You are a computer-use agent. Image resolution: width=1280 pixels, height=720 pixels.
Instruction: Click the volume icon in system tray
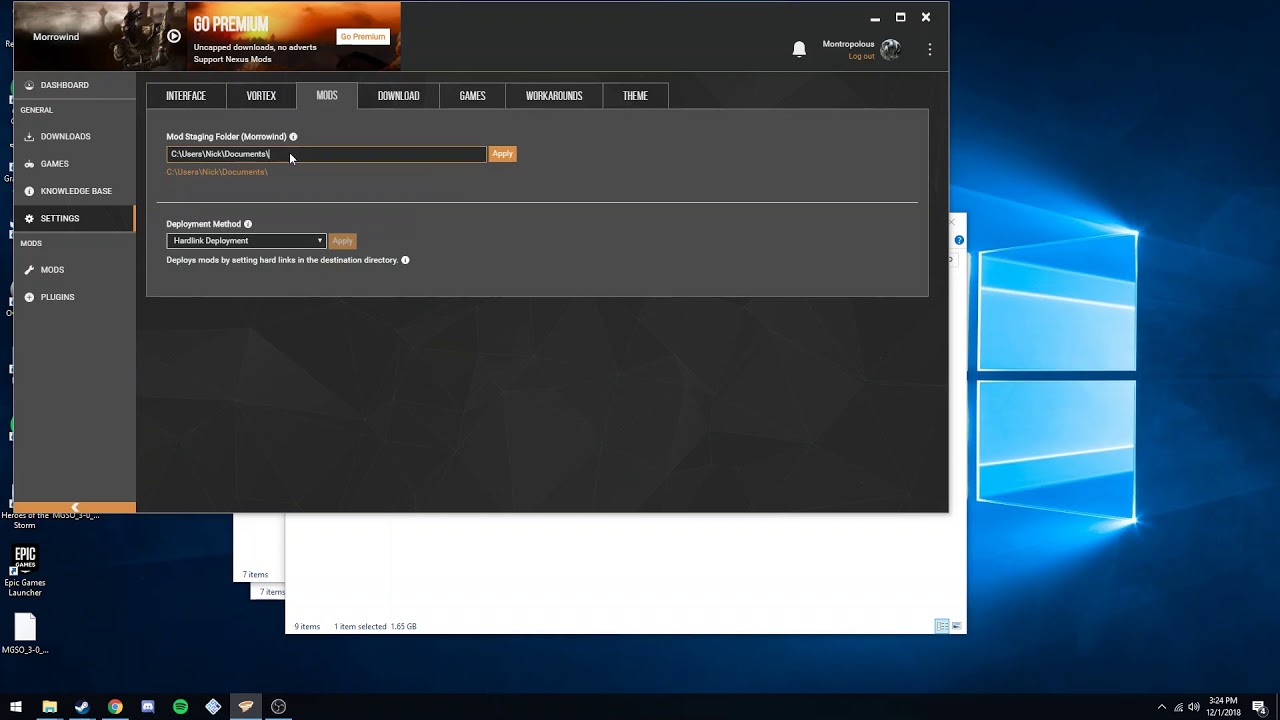tap(1193, 706)
